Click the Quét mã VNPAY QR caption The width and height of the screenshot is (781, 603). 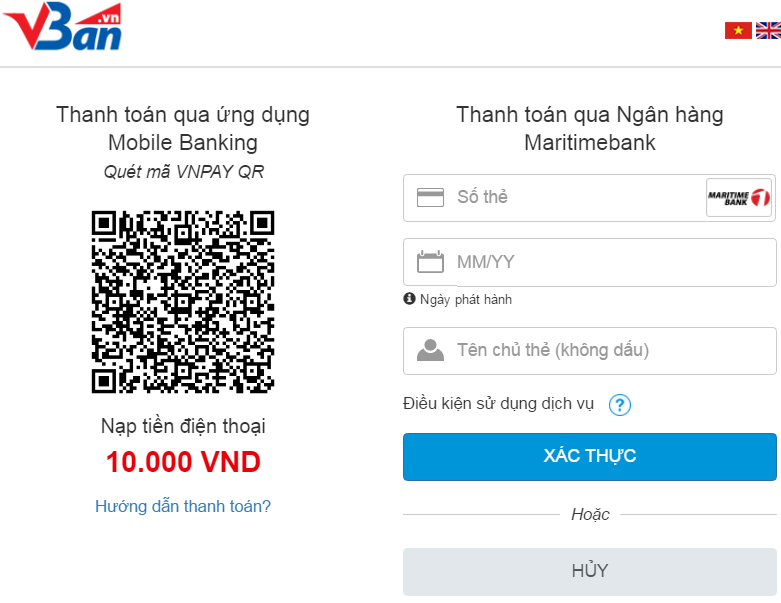pyautogui.click(x=183, y=171)
